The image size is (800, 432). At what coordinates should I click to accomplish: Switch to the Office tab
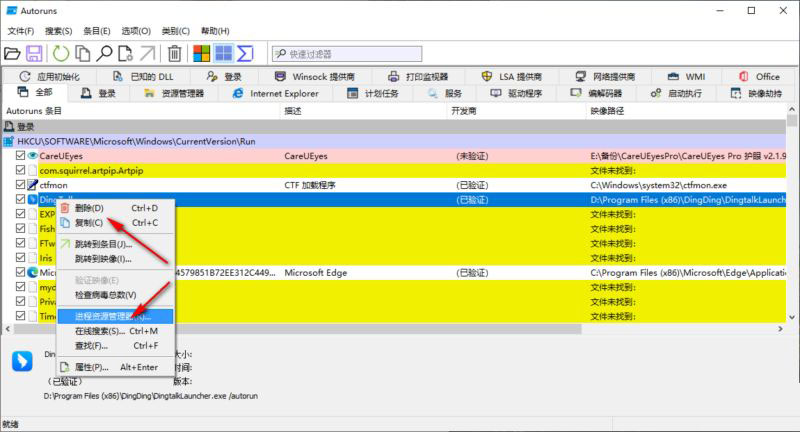759,77
